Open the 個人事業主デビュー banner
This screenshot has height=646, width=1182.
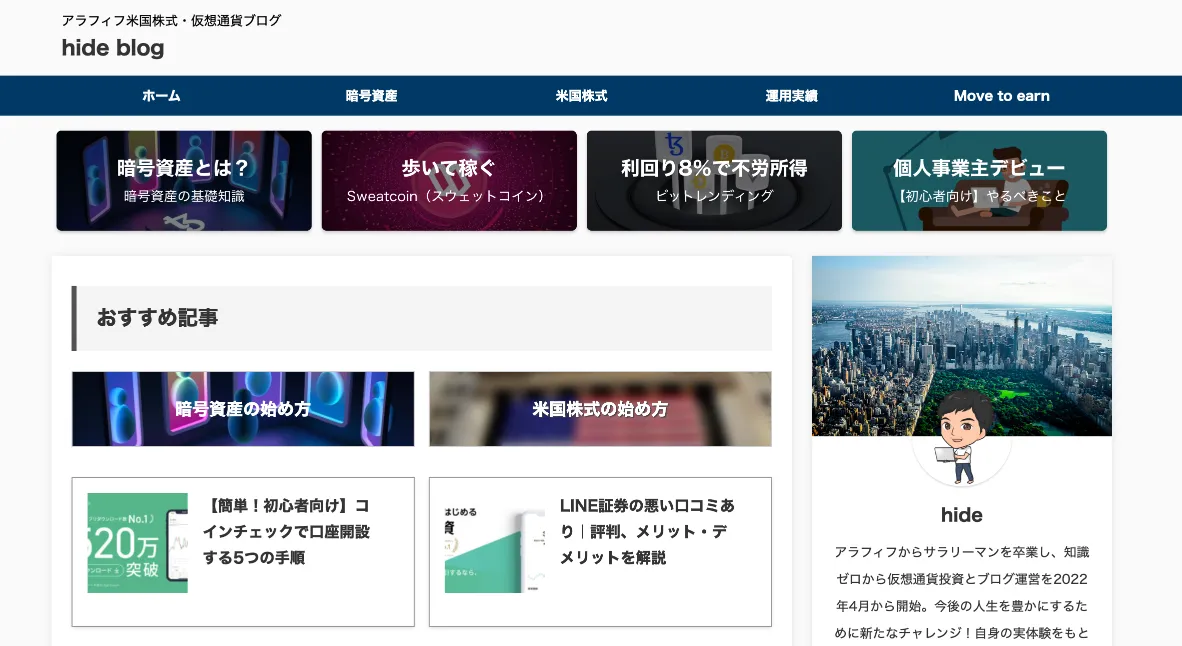tap(979, 181)
